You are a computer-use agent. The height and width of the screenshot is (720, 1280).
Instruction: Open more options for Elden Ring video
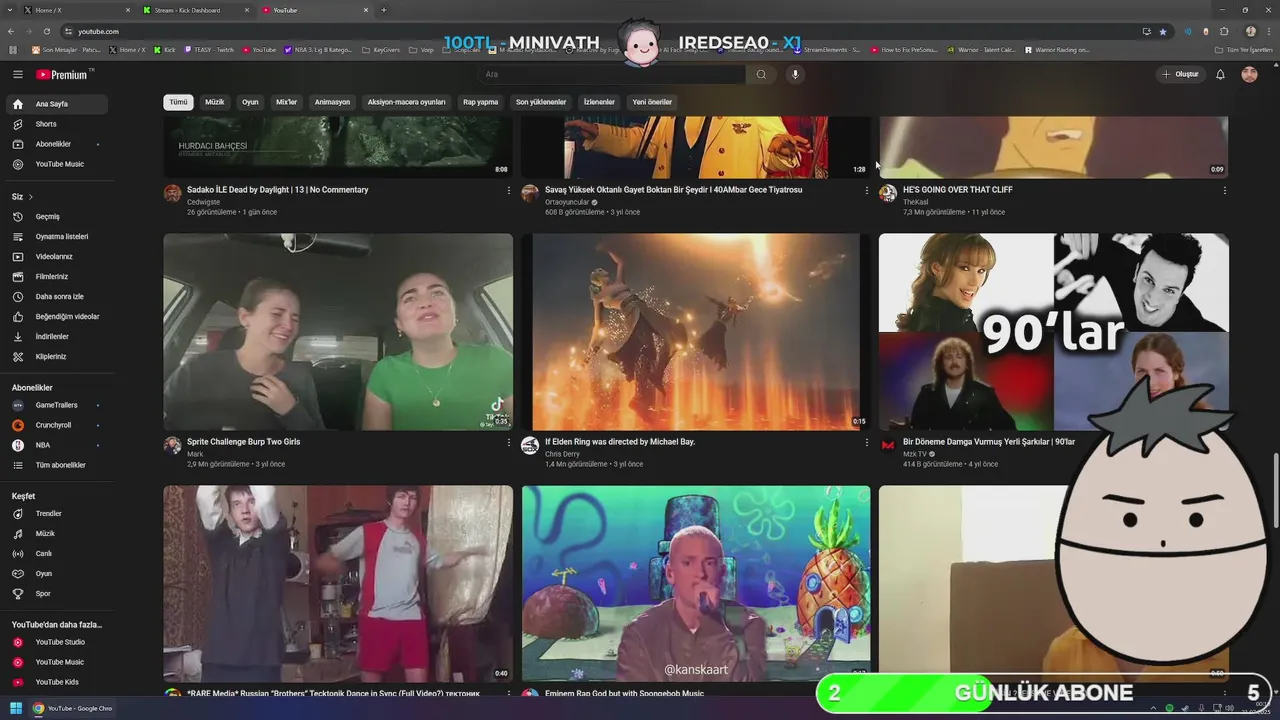866,442
